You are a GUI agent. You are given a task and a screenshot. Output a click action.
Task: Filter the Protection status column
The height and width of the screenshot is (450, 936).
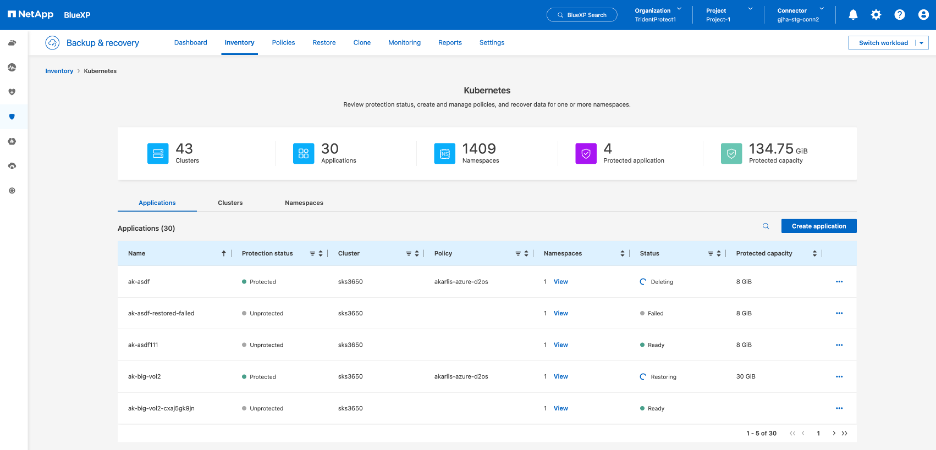[312, 254]
